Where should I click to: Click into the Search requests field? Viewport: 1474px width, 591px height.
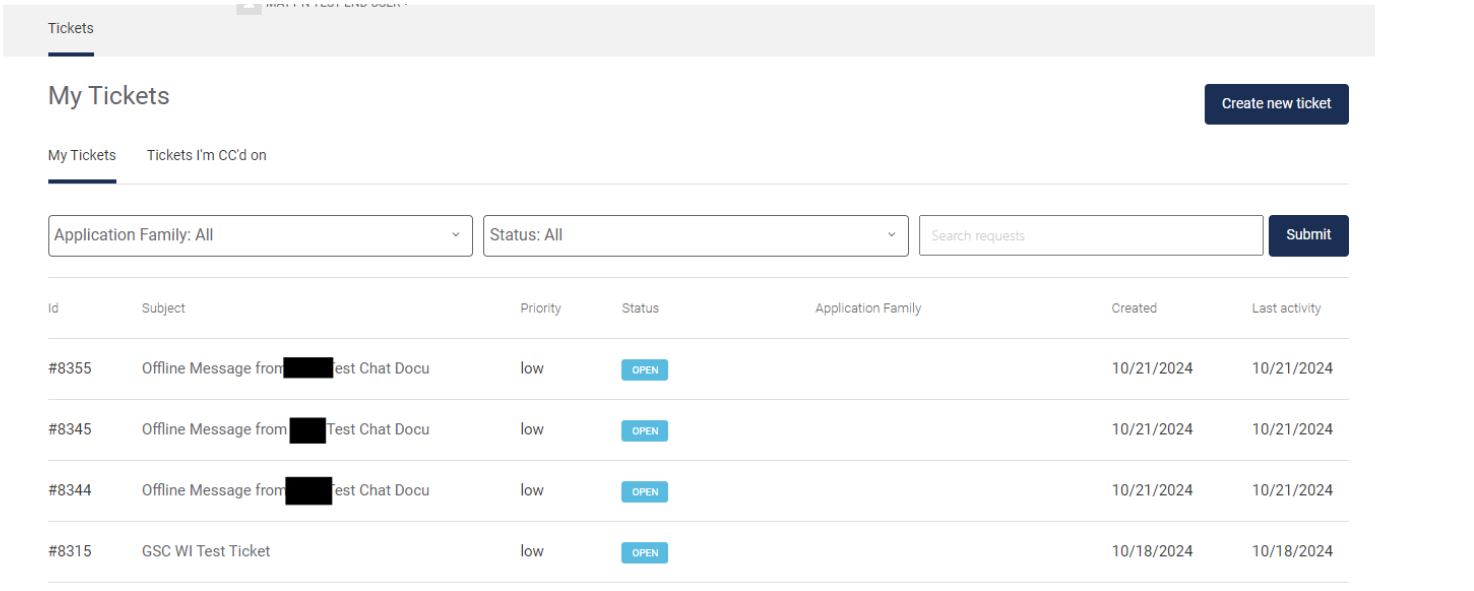coord(1090,236)
